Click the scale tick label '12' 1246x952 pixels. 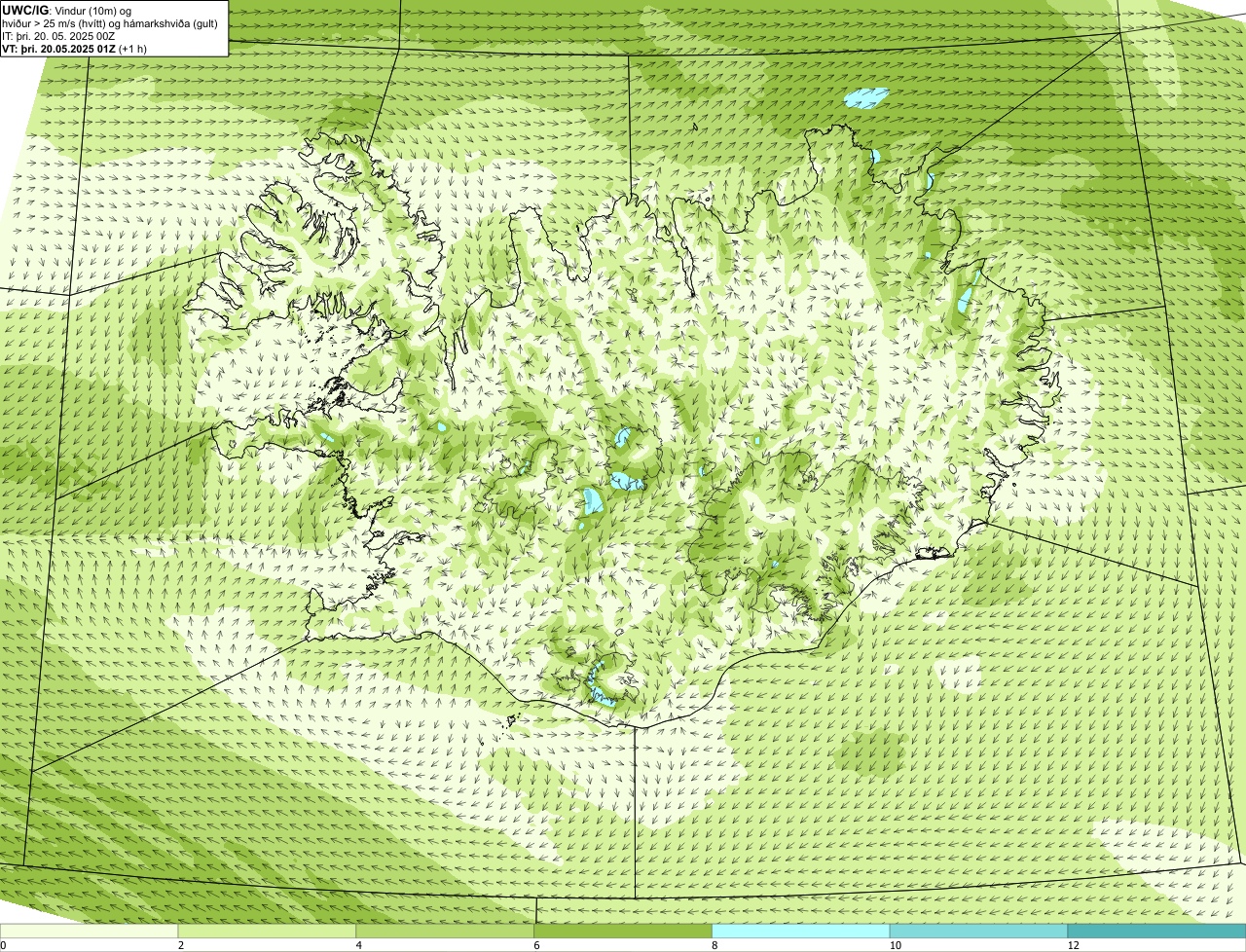click(1073, 945)
